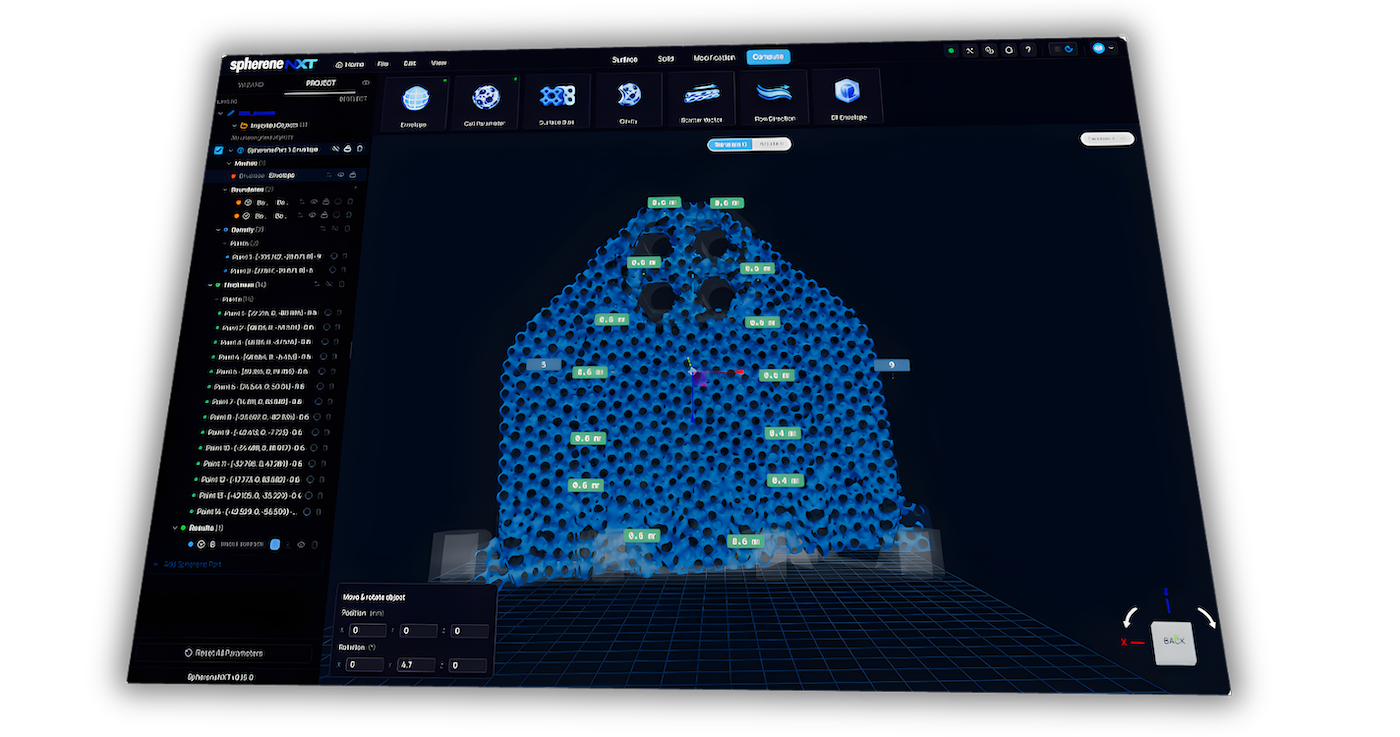The height and width of the screenshot is (737, 1400).
Task: Delete Spherene Part 1 Envelope with its trash icon
Action: (360, 149)
